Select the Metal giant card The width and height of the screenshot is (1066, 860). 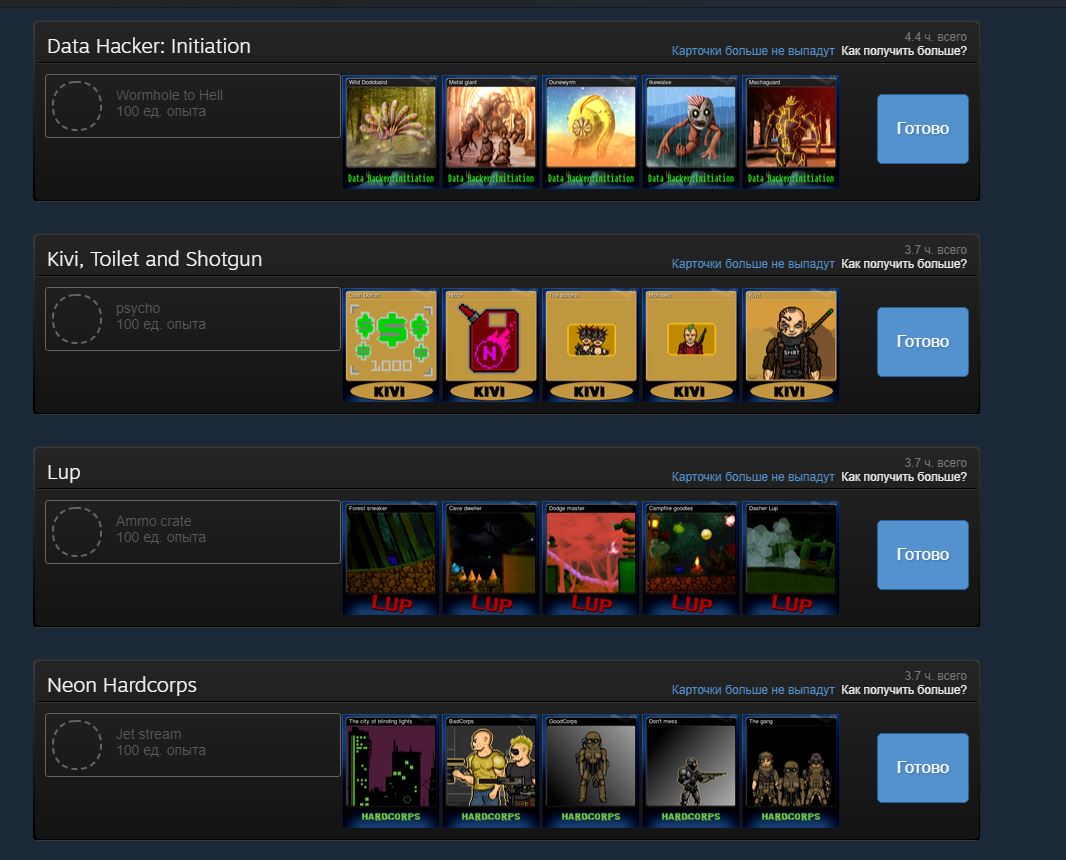490,131
